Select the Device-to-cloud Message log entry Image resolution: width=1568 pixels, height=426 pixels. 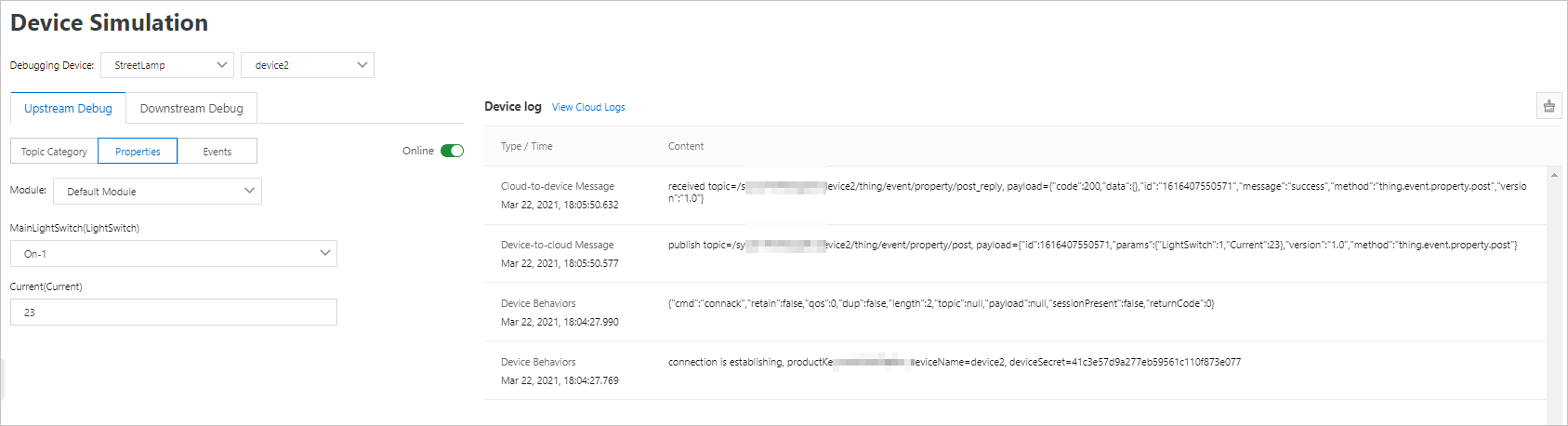1016,254
